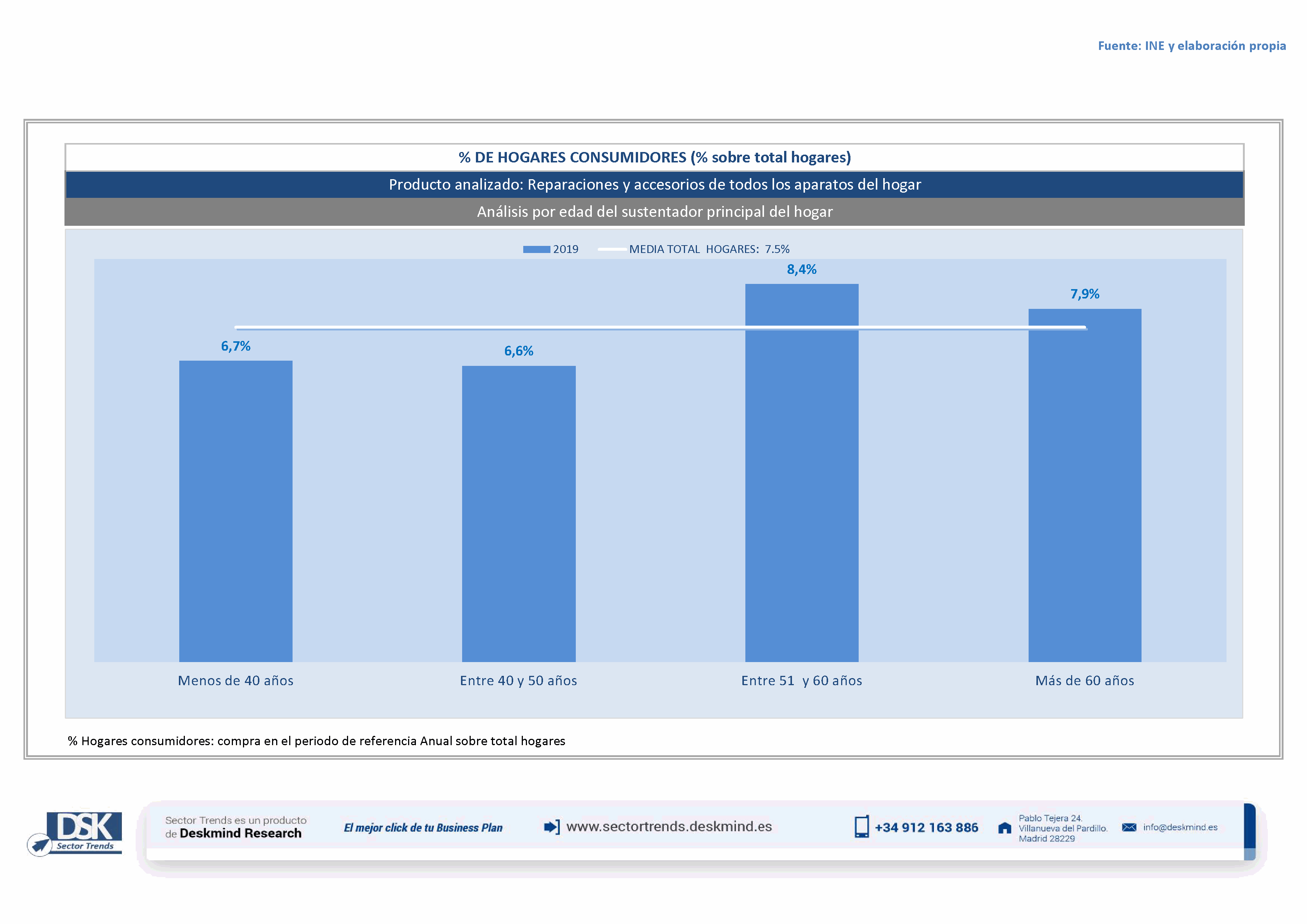
Task: Click the 8,4% data label
Action: click(x=802, y=270)
